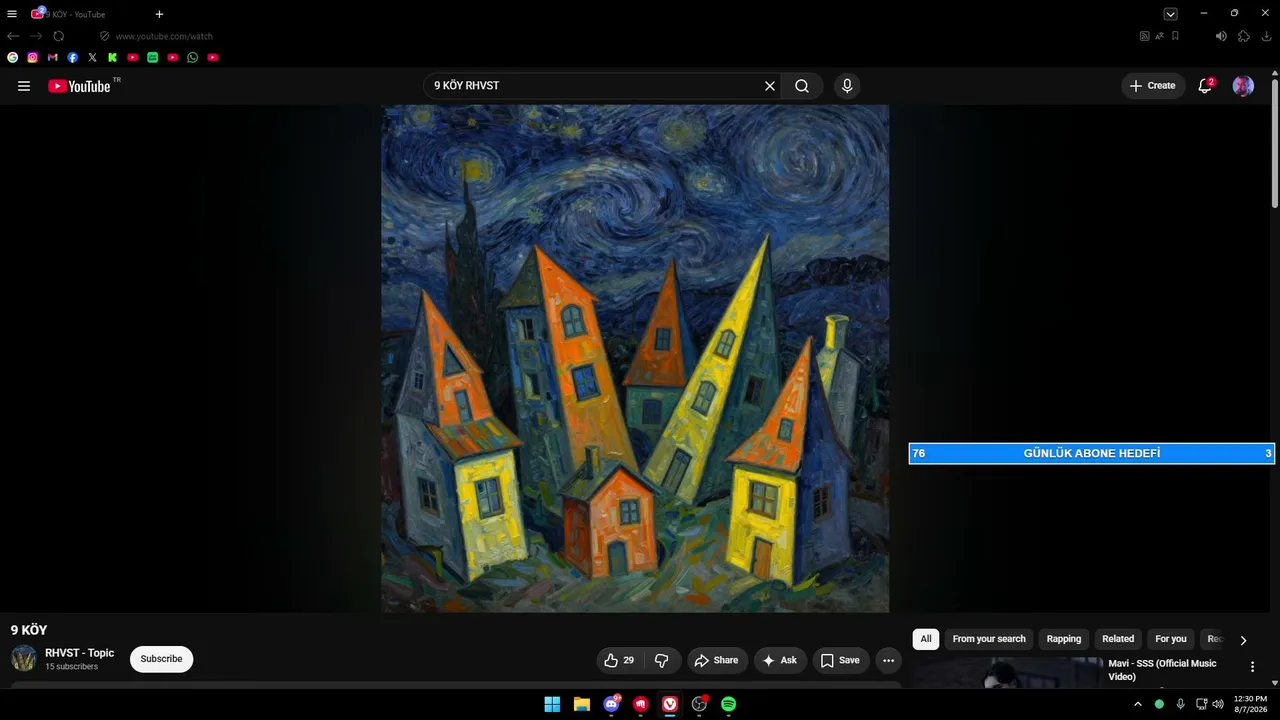
Task: Search with your voice microphone
Action: [847, 86]
